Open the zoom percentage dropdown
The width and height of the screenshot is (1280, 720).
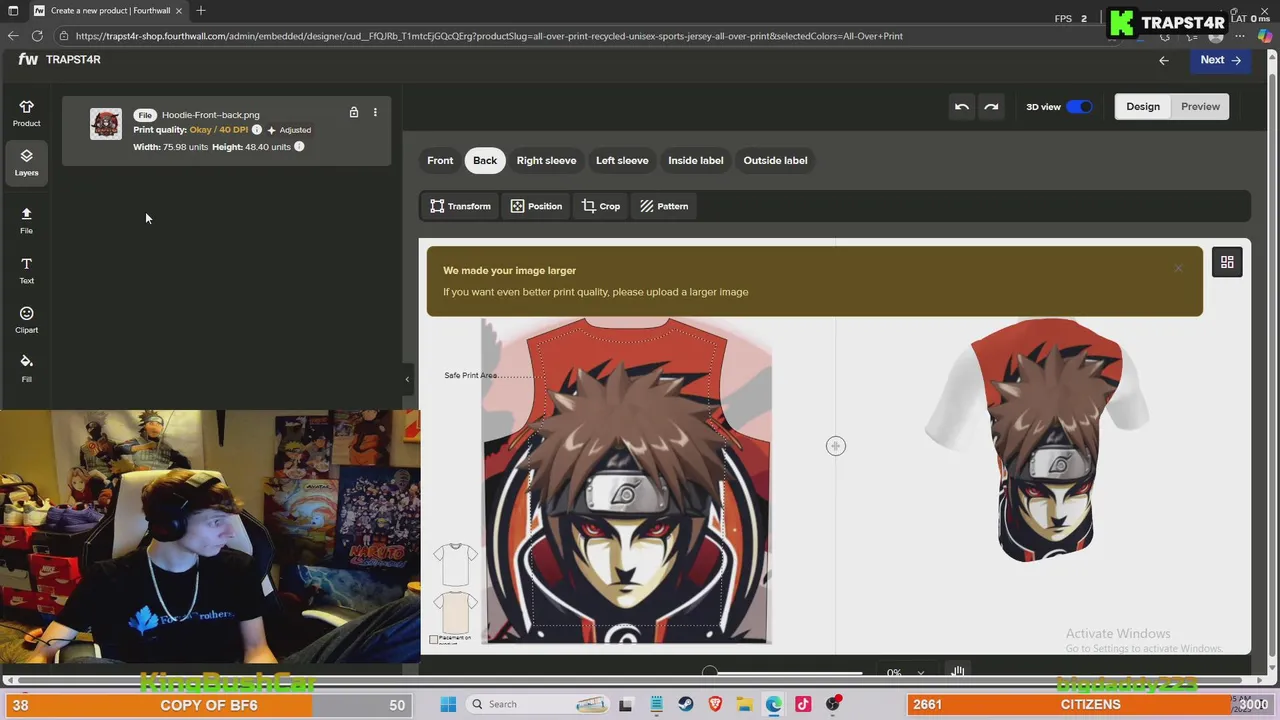[906, 673]
